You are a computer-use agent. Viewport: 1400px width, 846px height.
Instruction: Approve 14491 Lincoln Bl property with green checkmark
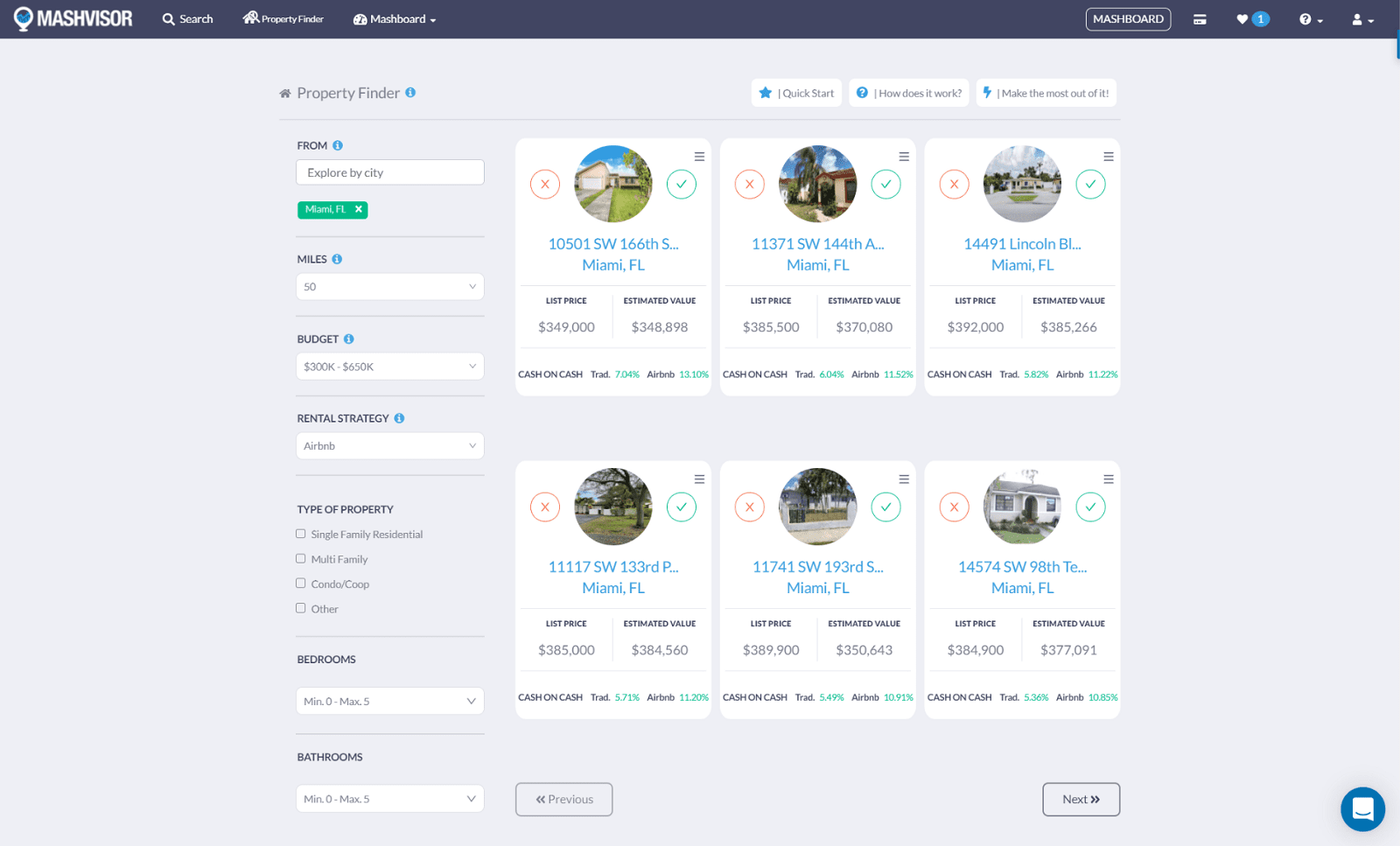1090,184
